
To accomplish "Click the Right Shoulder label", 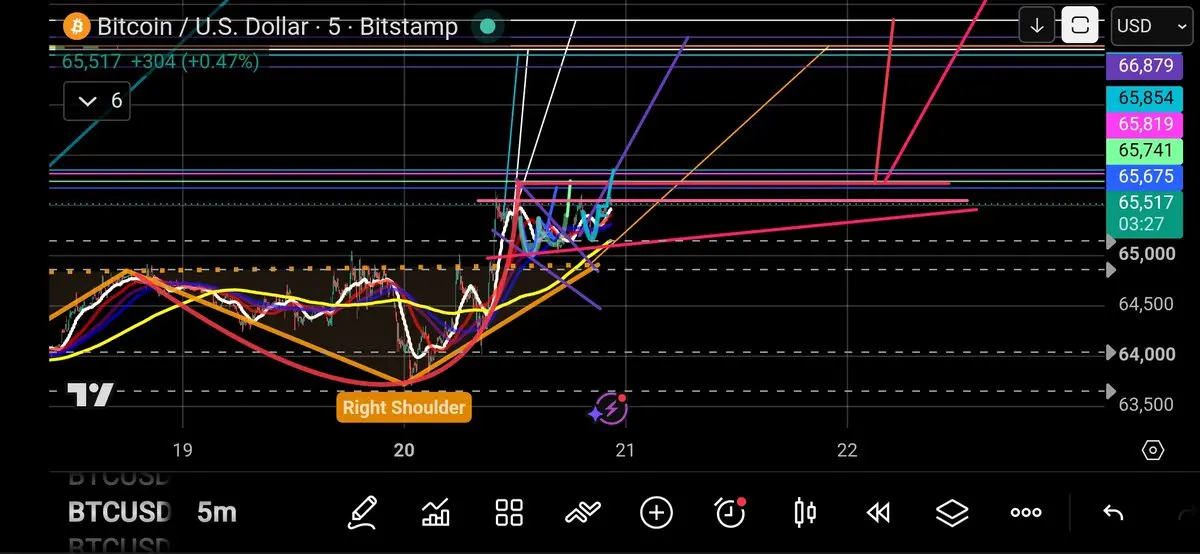I will pos(404,407).
